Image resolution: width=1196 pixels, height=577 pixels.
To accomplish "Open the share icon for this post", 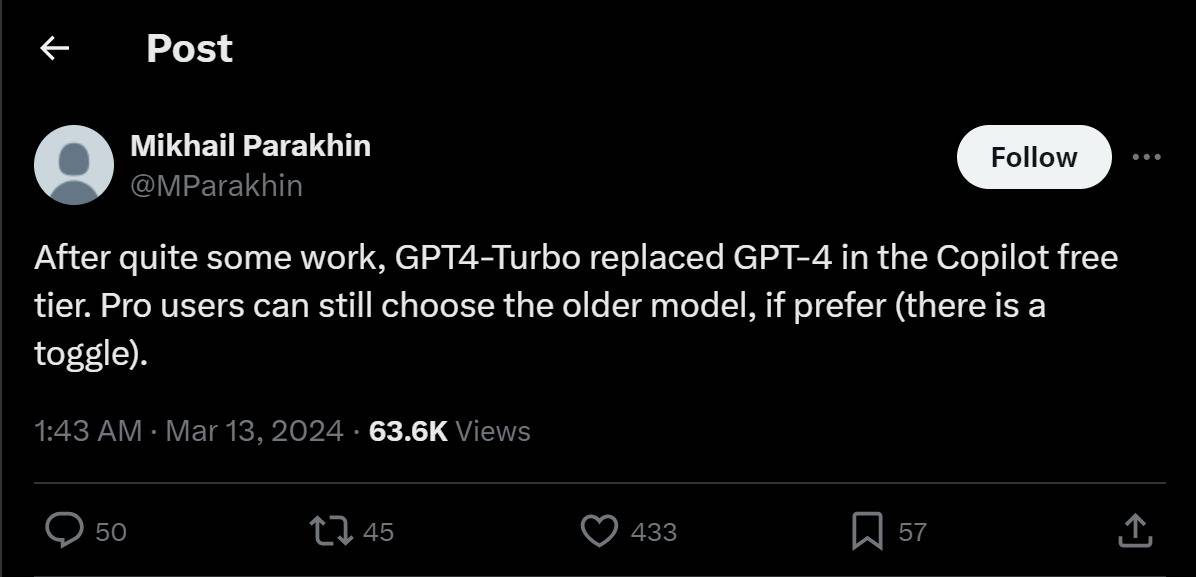I will (x=1134, y=530).
